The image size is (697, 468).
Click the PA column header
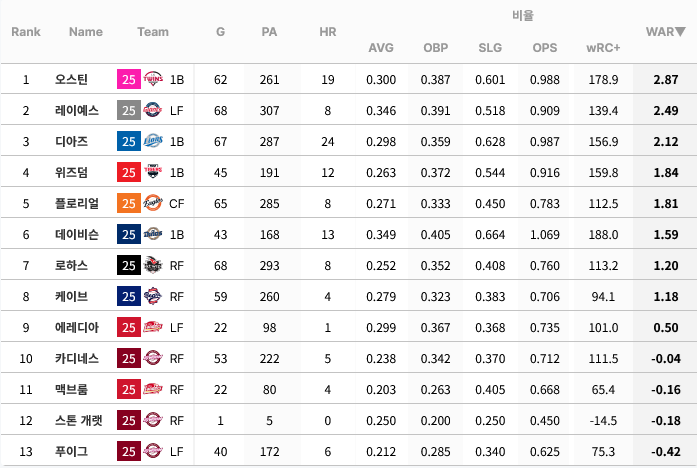click(269, 32)
